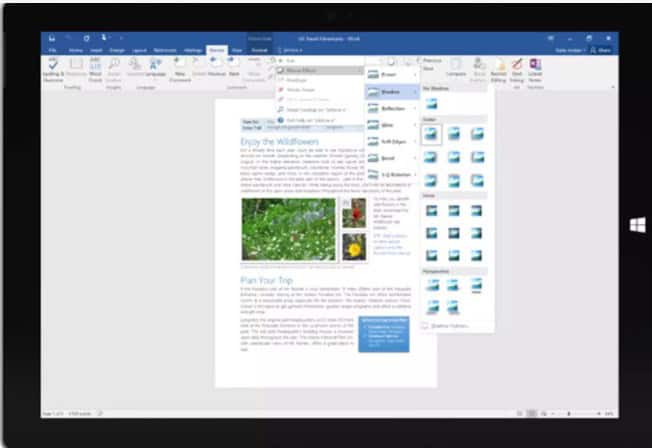This screenshot has width=652, height=448.
Task: Pick first Inner shadow preset
Action: click(x=432, y=210)
